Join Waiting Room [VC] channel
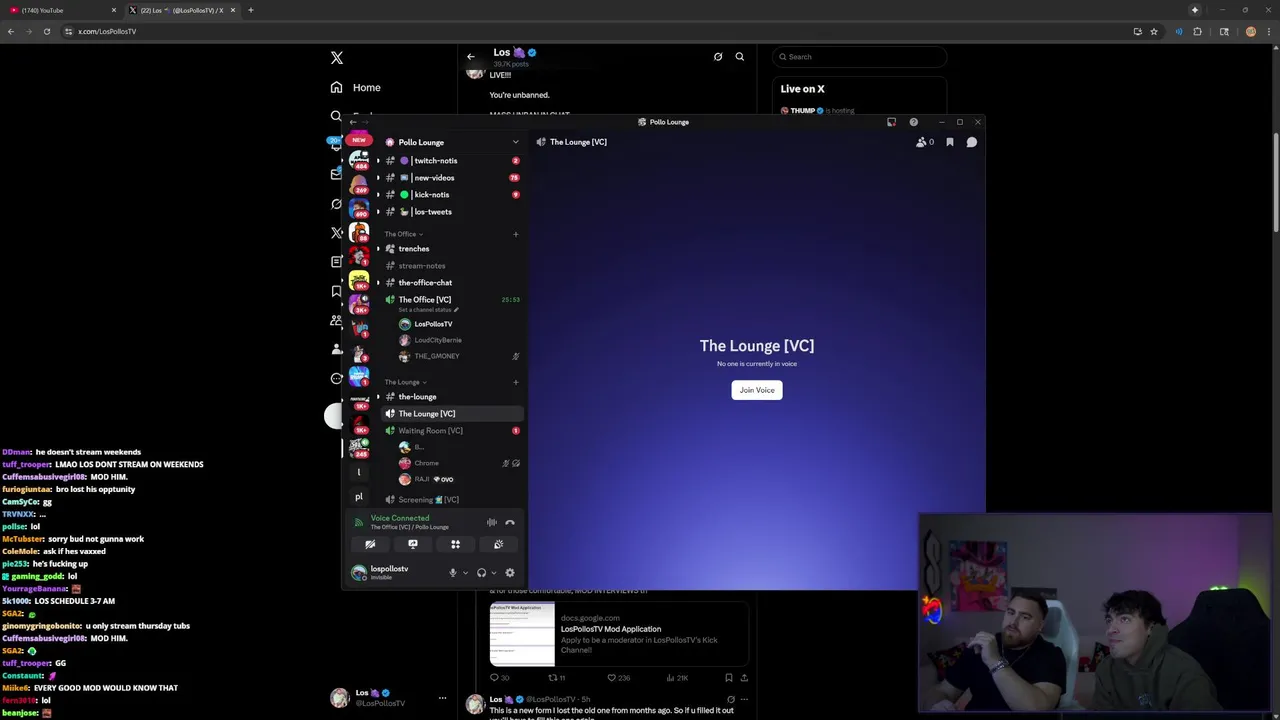The width and height of the screenshot is (1280, 720). (452, 431)
